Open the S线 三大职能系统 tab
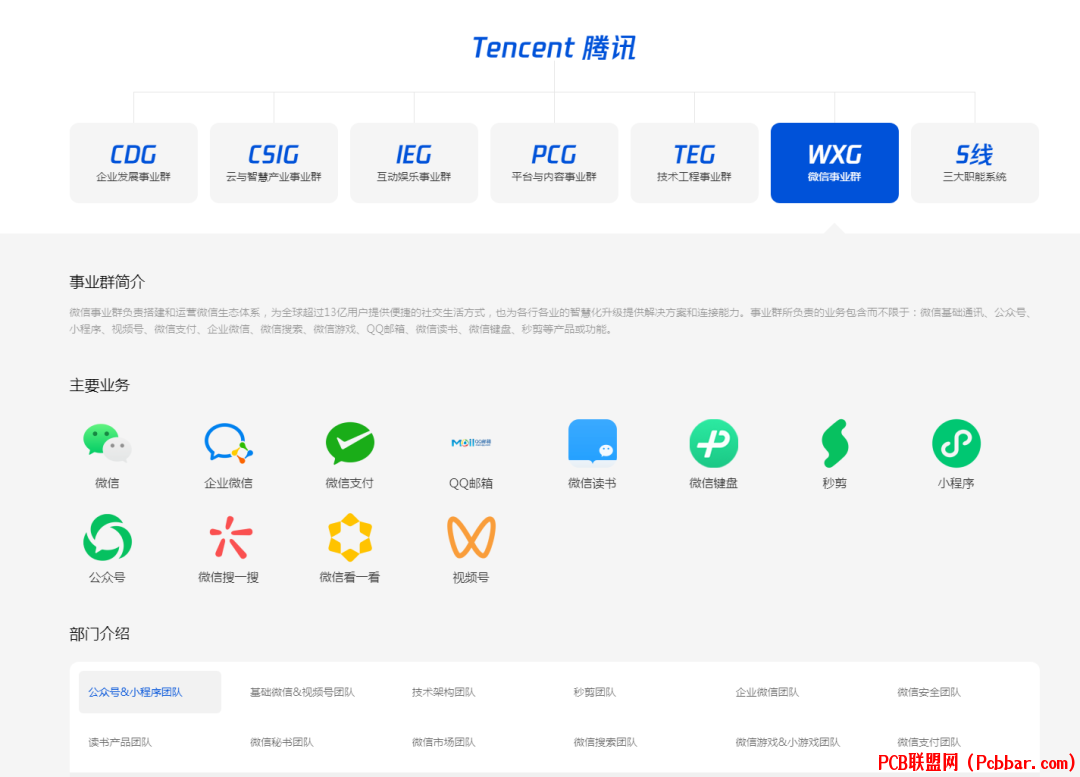Screen dimensions: 1080x777 pos(975,163)
